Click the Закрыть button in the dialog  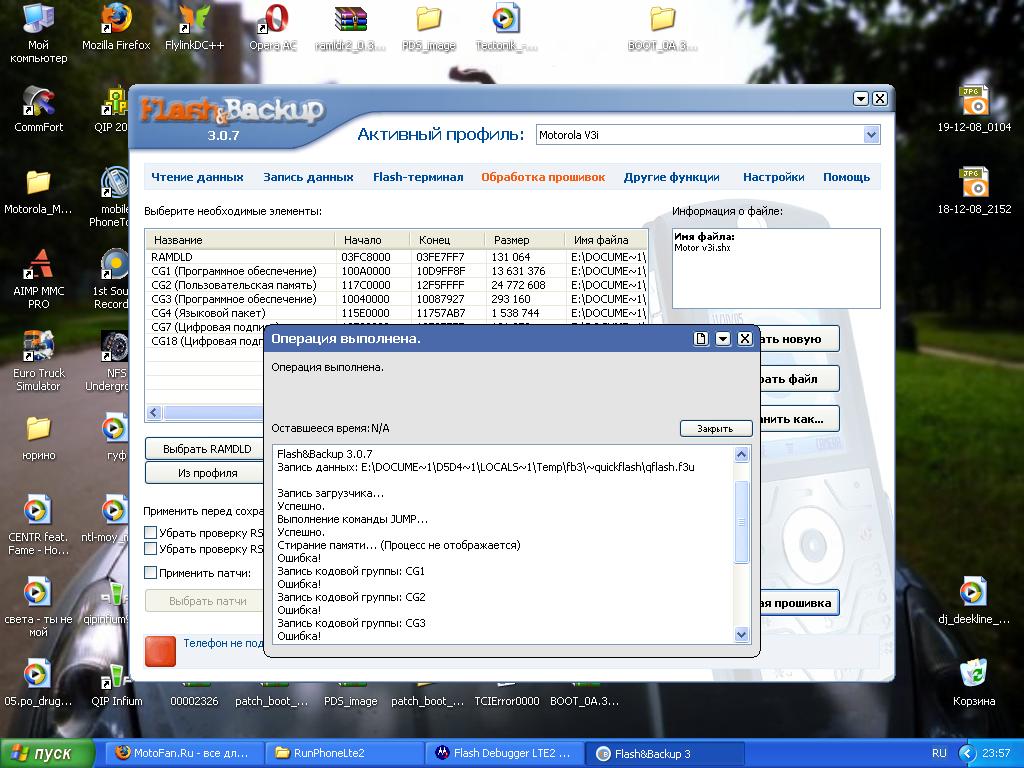tap(716, 428)
